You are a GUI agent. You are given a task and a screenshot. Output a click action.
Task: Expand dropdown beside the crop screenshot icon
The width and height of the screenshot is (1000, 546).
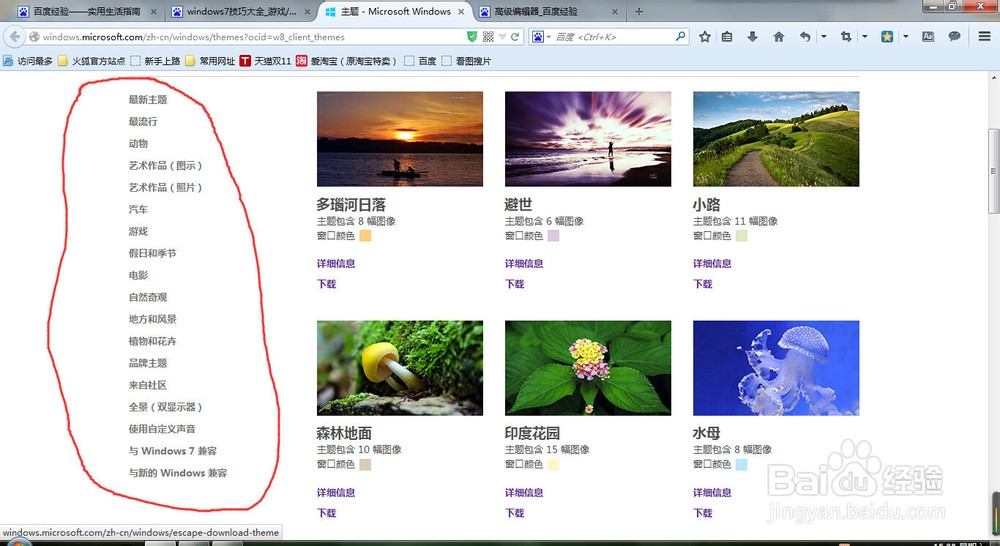click(x=865, y=37)
